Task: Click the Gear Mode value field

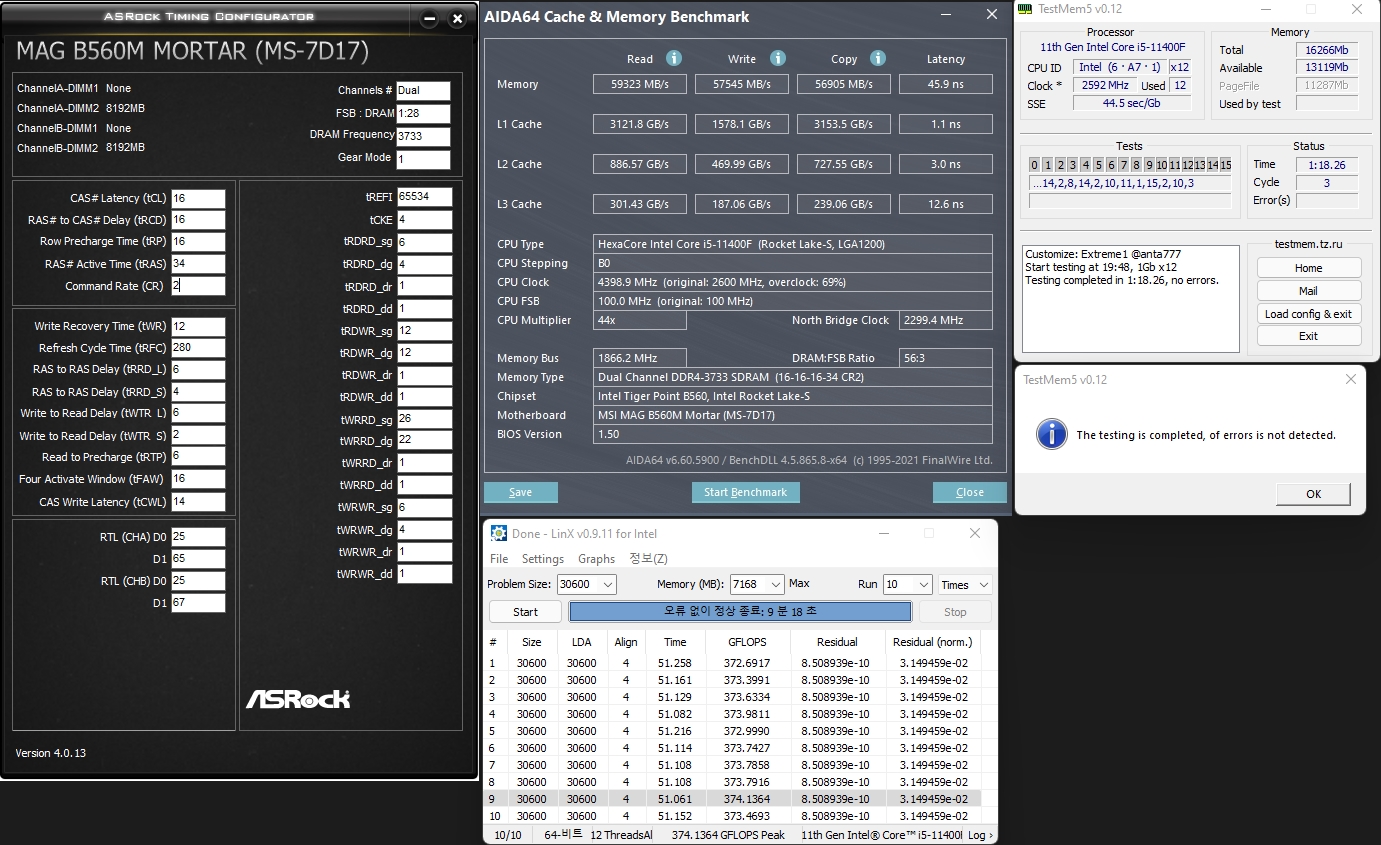Action: [423, 158]
